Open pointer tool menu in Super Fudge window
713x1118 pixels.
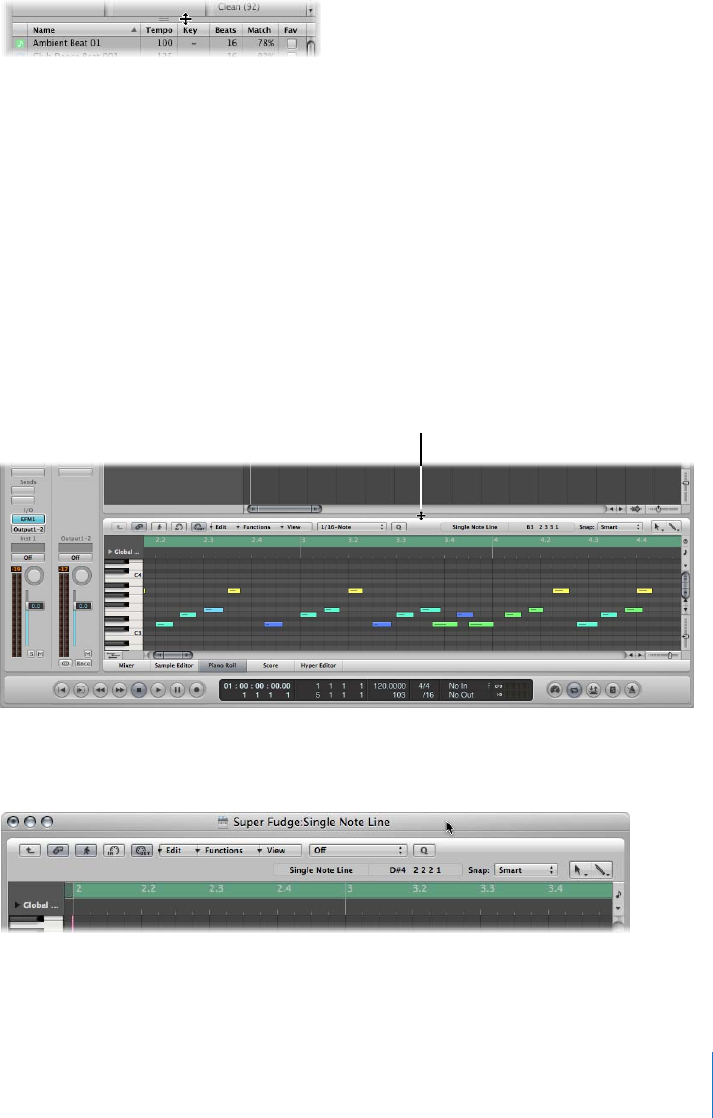coord(580,870)
